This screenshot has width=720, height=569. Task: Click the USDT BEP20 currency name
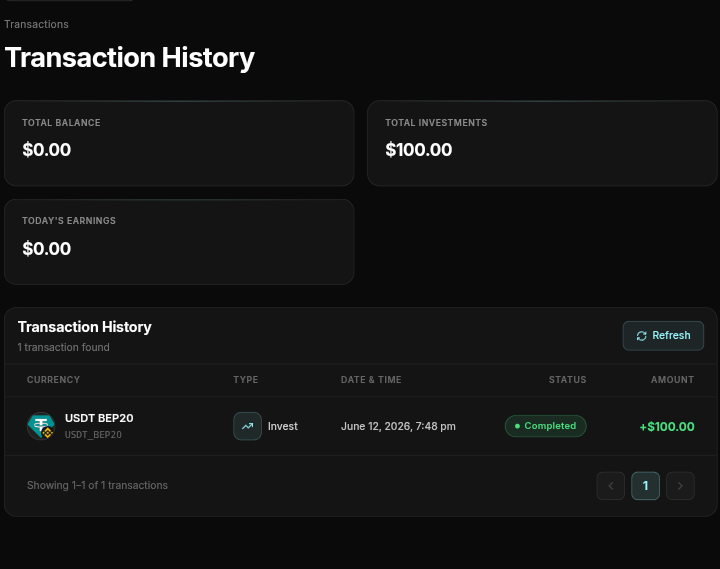pyautogui.click(x=99, y=418)
